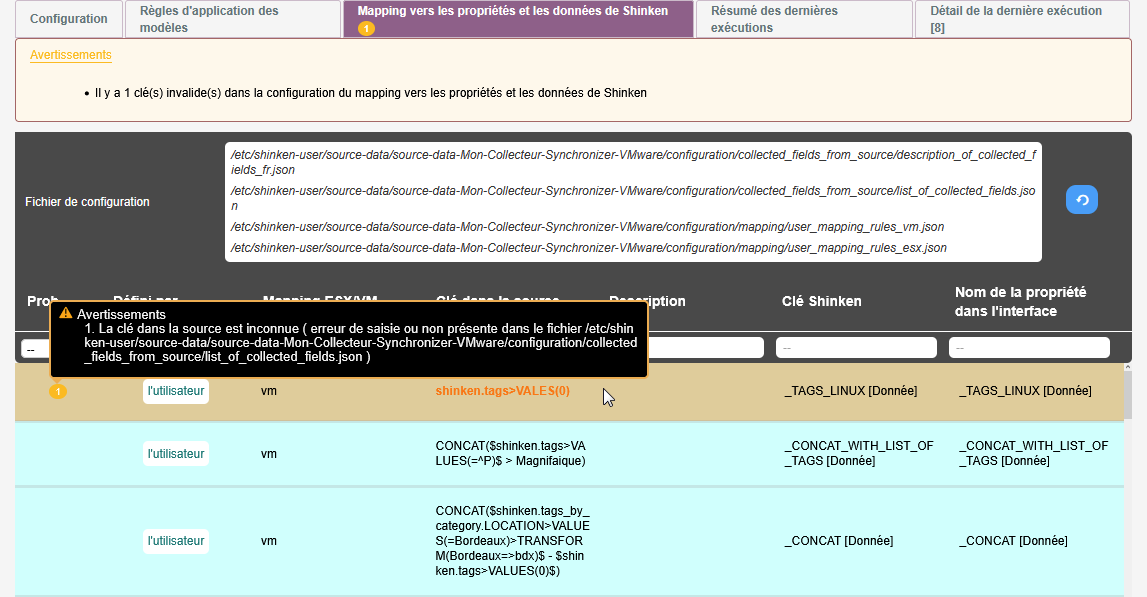
Task: Click the orange warning badge in first row
Action: 58,391
